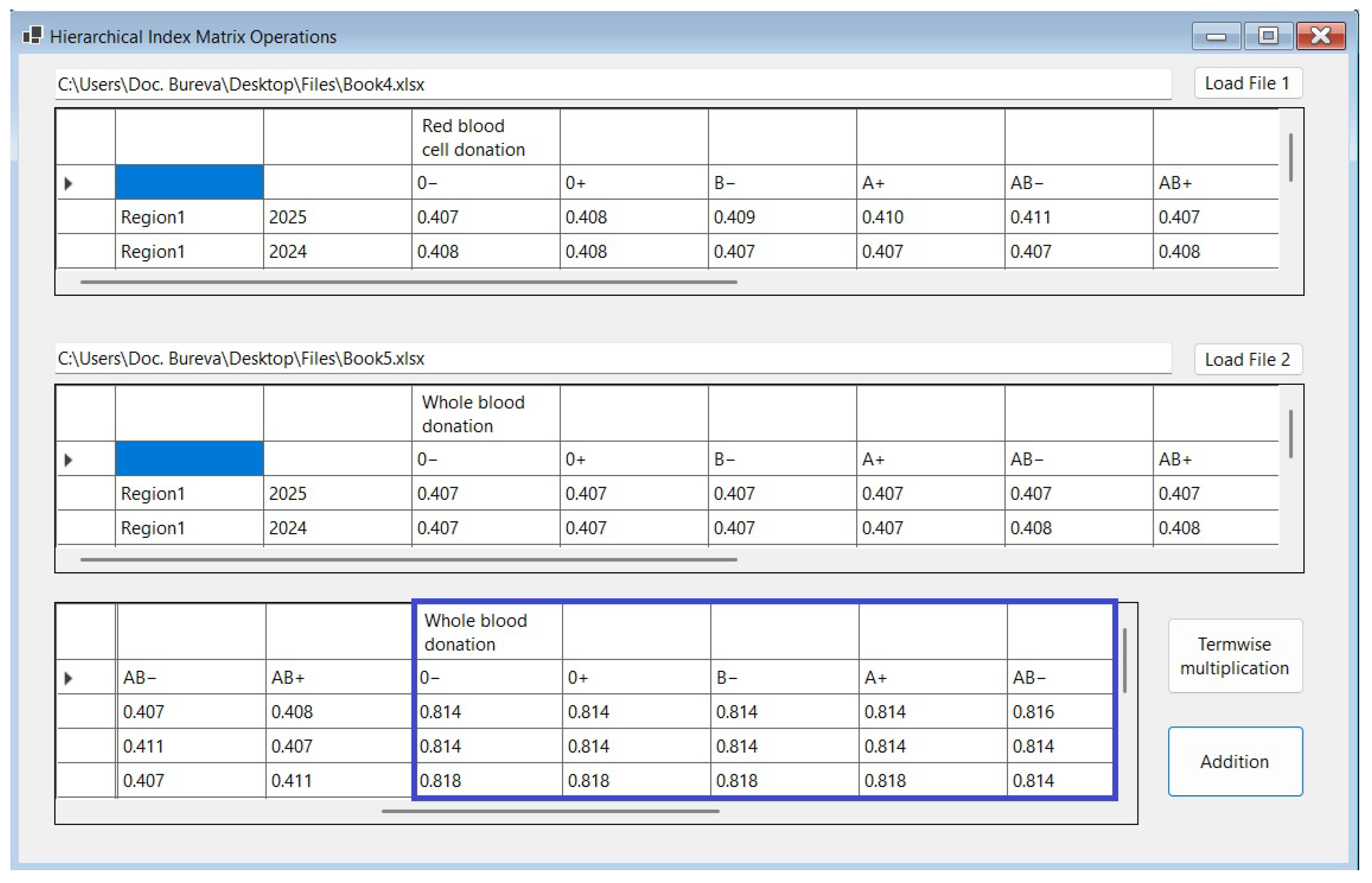Viewport: 1372px width, 883px height.
Task: Click row arrow indicator in first grid
Action: (68, 183)
